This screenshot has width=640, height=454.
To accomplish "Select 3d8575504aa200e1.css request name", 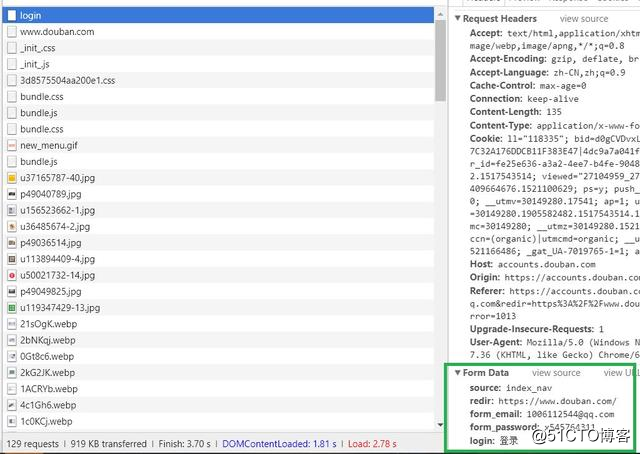I will (x=68, y=80).
